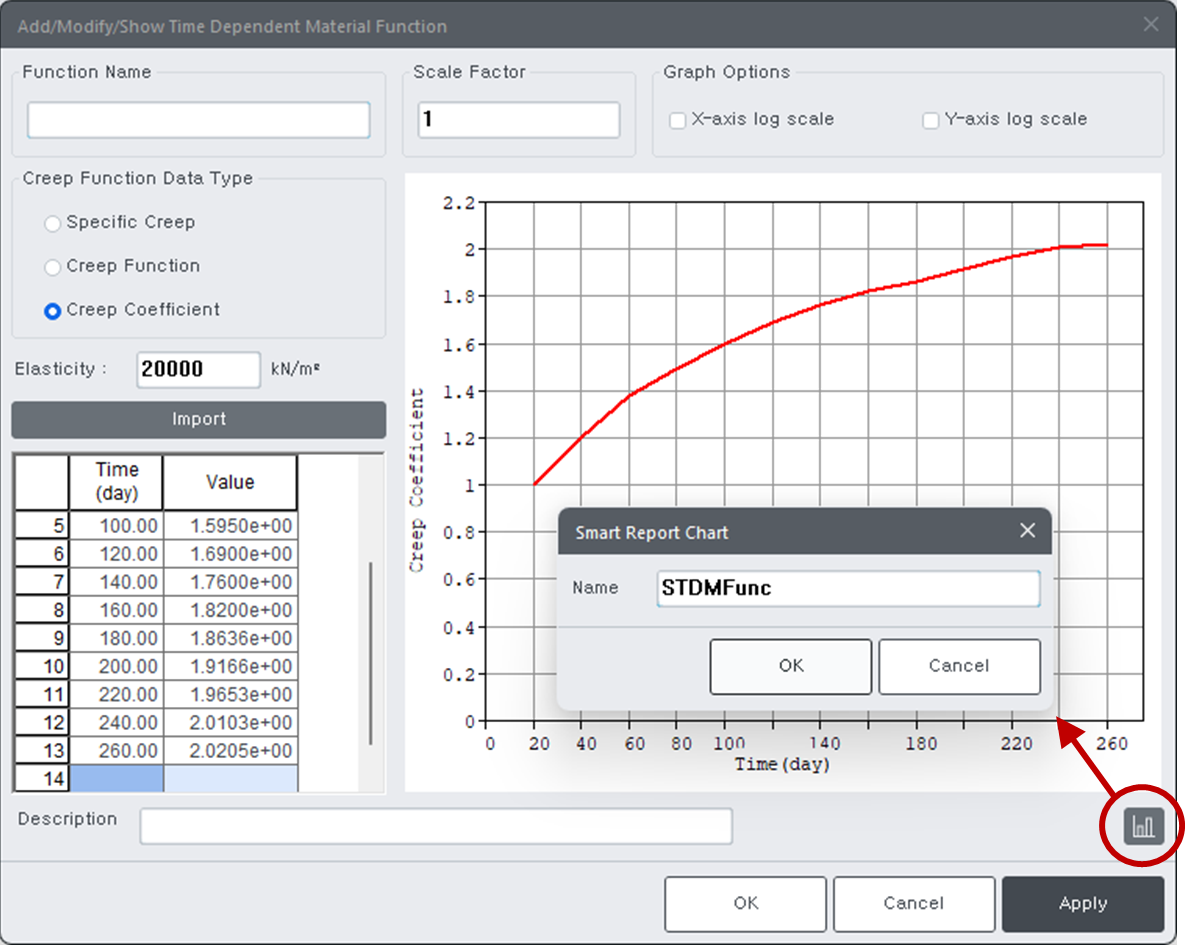Select the value cell 1.6900e+00
The height and width of the screenshot is (945, 1185).
(x=231, y=553)
